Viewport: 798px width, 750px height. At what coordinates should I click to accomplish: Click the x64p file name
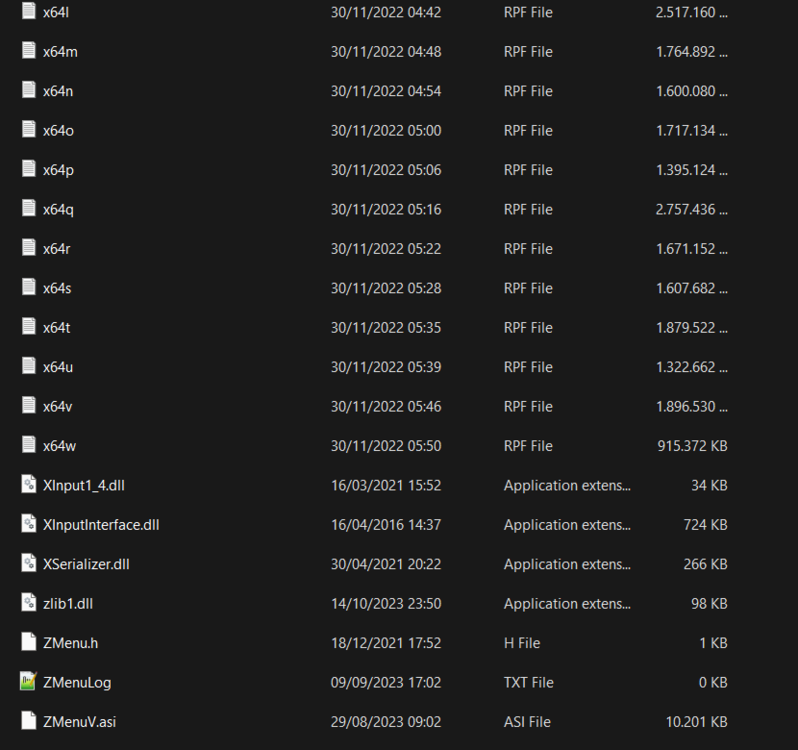[59, 170]
